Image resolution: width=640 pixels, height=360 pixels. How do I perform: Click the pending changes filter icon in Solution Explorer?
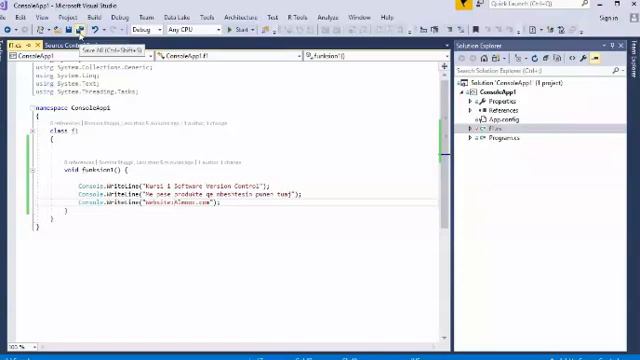(x=518, y=58)
